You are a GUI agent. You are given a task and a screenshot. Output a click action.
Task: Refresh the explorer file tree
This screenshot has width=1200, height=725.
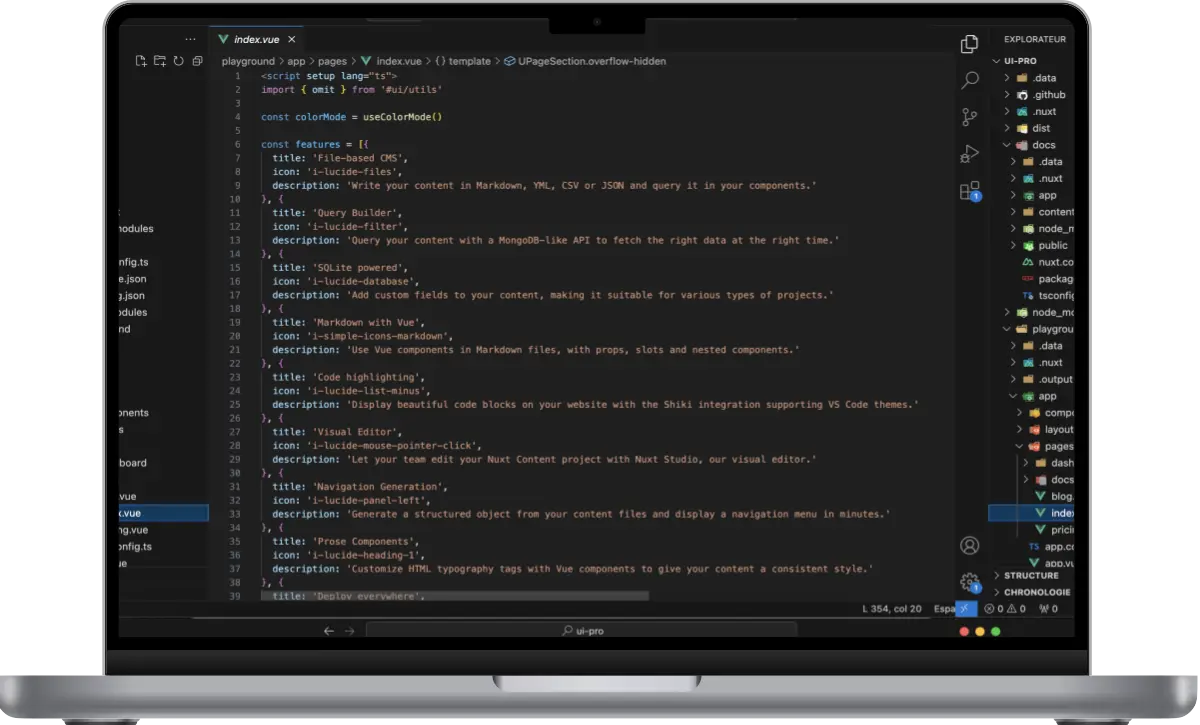click(x=178, y=61)
